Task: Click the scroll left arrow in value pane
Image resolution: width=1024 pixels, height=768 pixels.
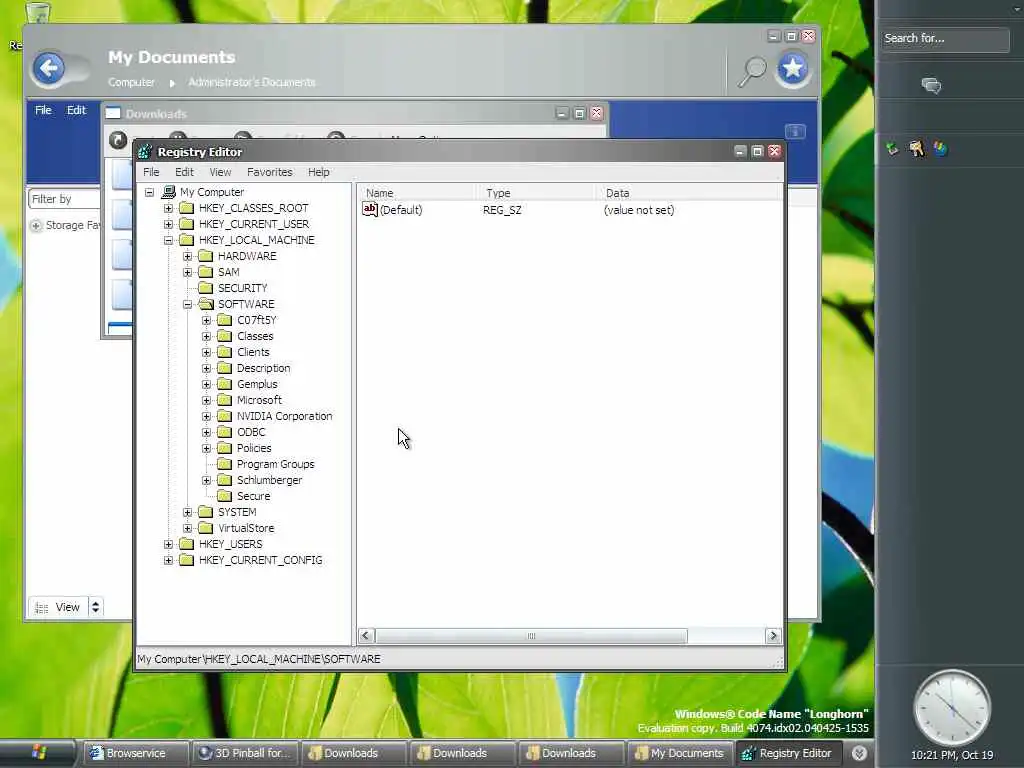Action: [x=366, y=635]
